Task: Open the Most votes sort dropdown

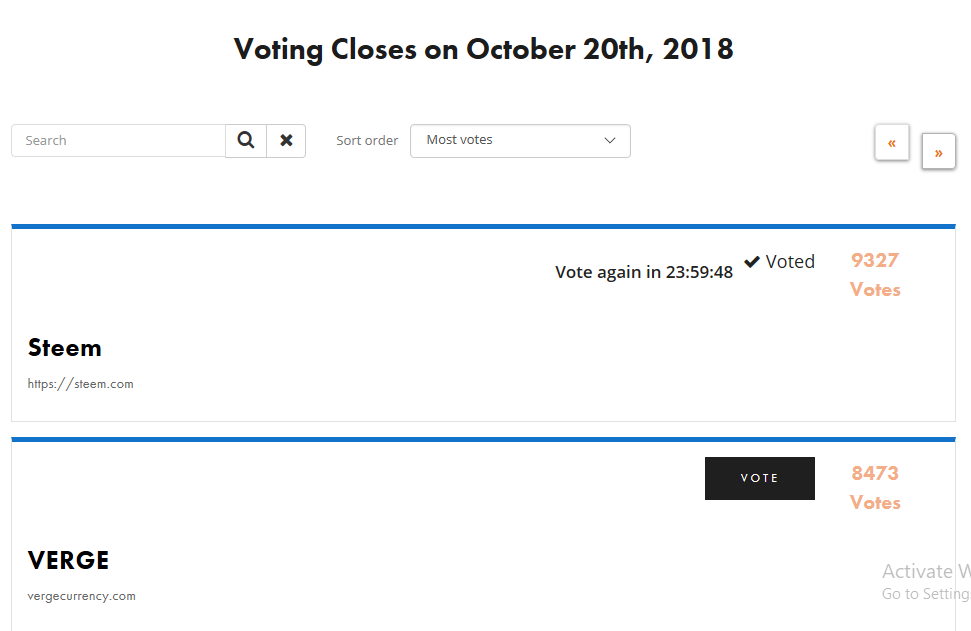Action: [520, 141]
